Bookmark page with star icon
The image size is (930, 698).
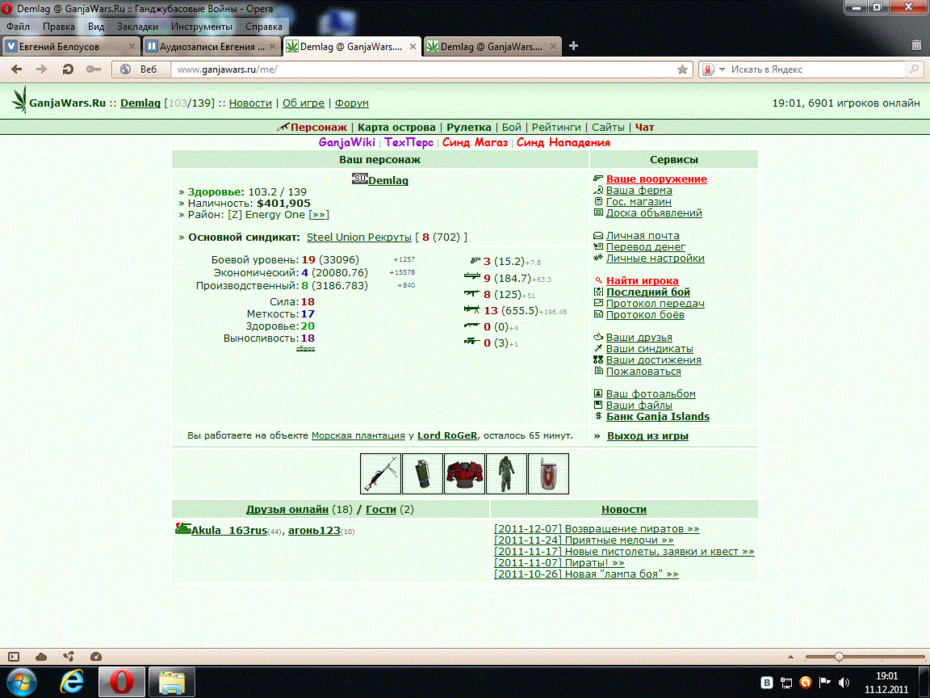[682, 69]
